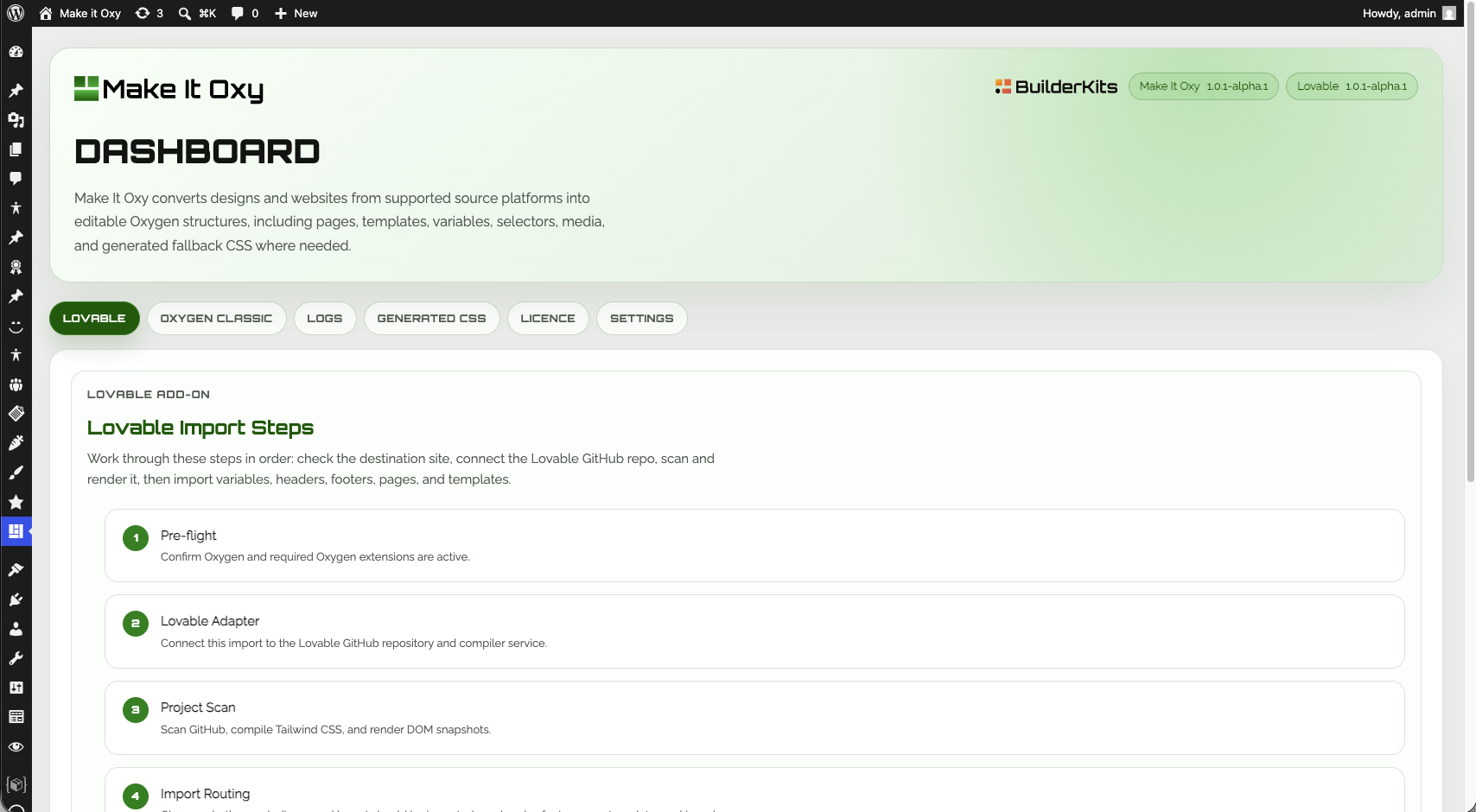Click the Lovable 1.0.1-alpha.1 badge
This screenshot has height=812, width=1476.
point(1352,86)
